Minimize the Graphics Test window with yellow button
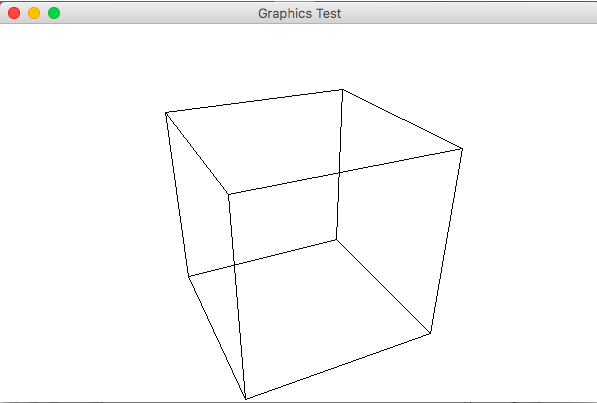Screen dimensions: 597x403 pyautogui.click(x=34, y=13)
